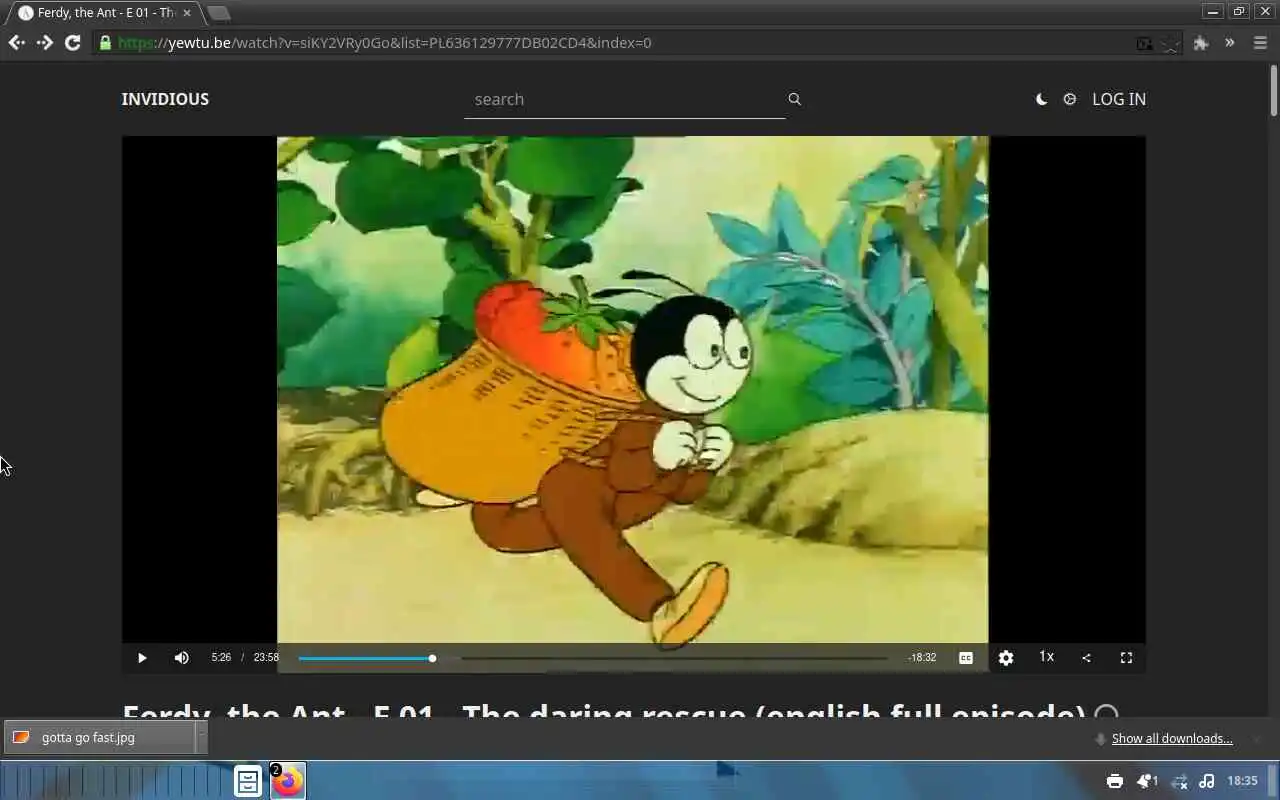The image size is (1280, 800).
Task: Open the downloaded gotta go fast.jpg
Action: click(x=99, y=737)
